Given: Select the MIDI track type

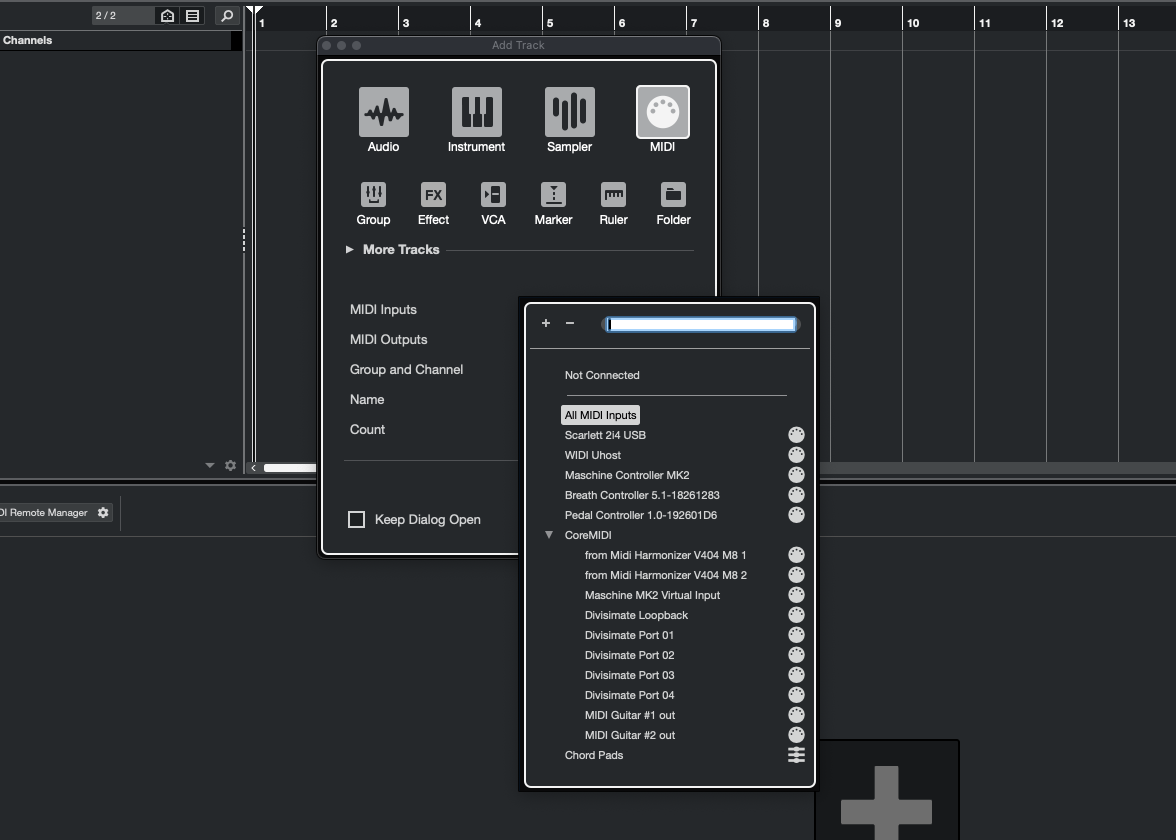Looking at the screenshot, I should click(662, 112).
